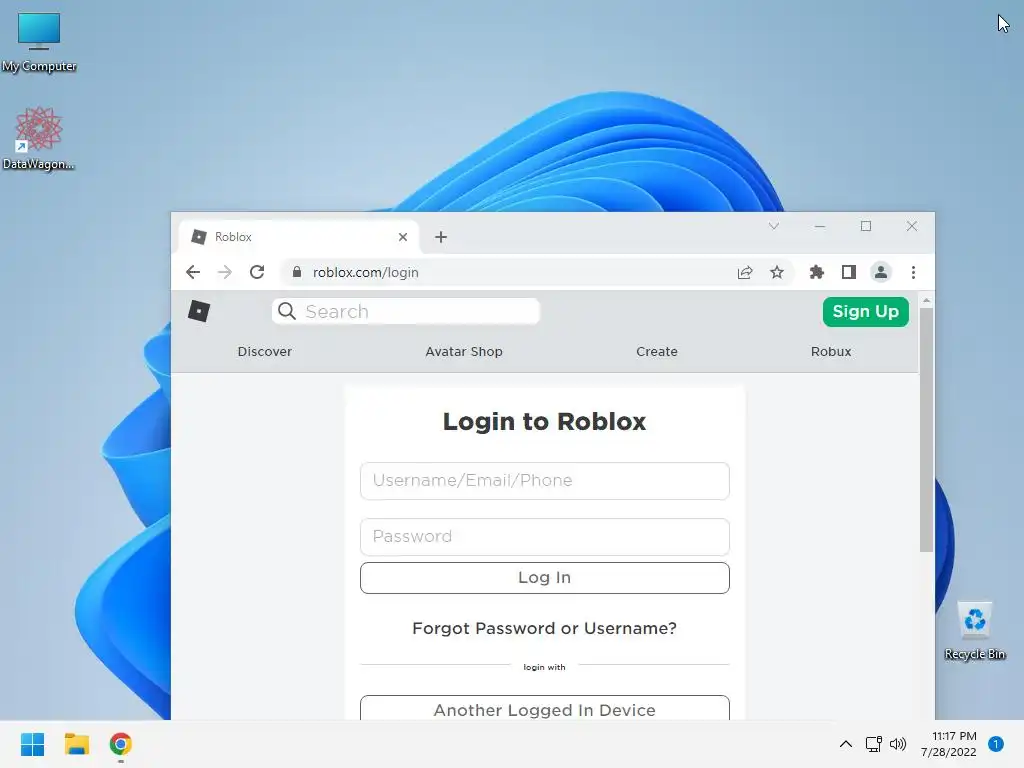
Task: Open the notification badge in taskbar
Action: pos(995,744)
